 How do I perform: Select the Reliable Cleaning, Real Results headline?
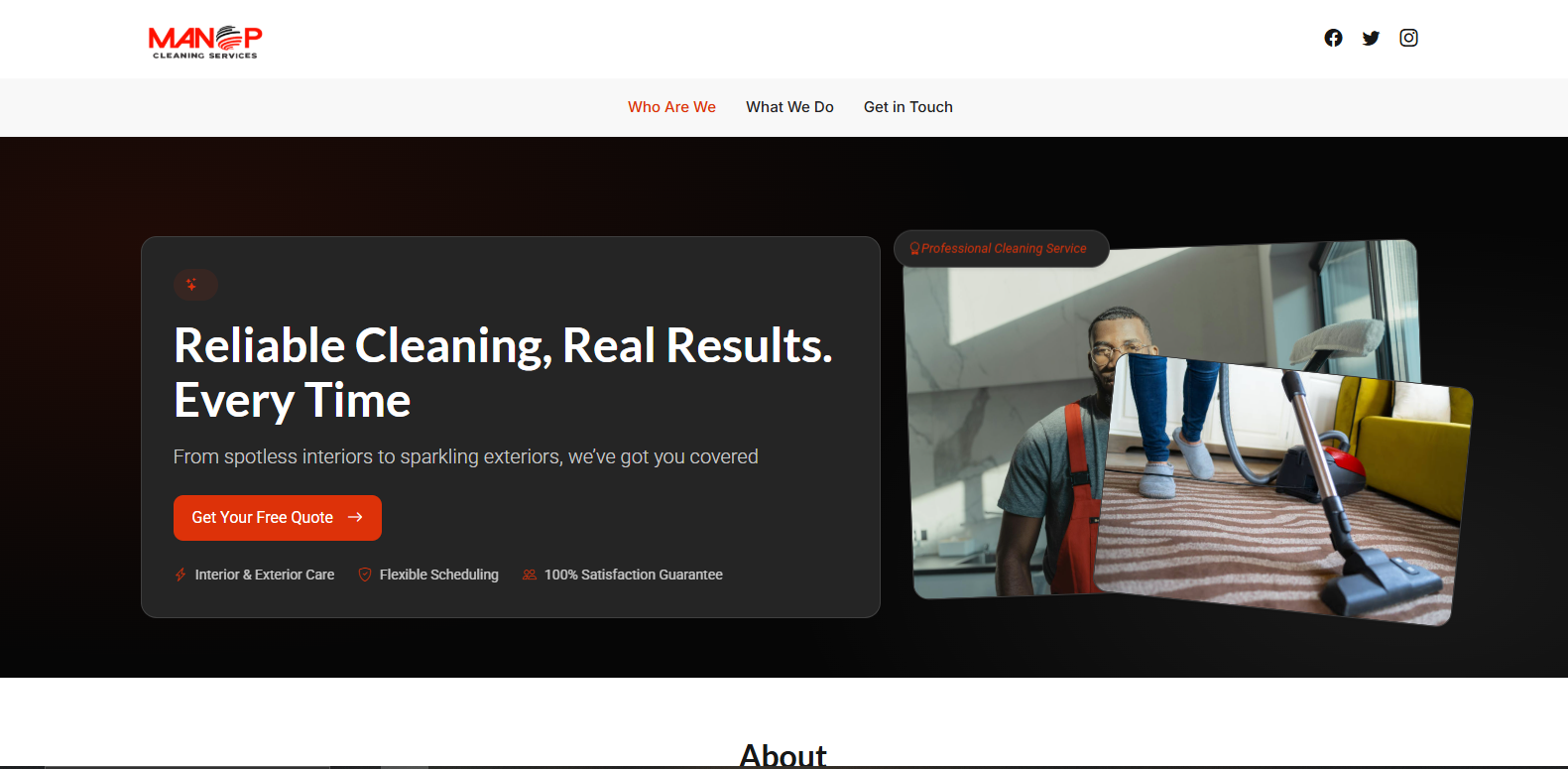pos(503,373)
